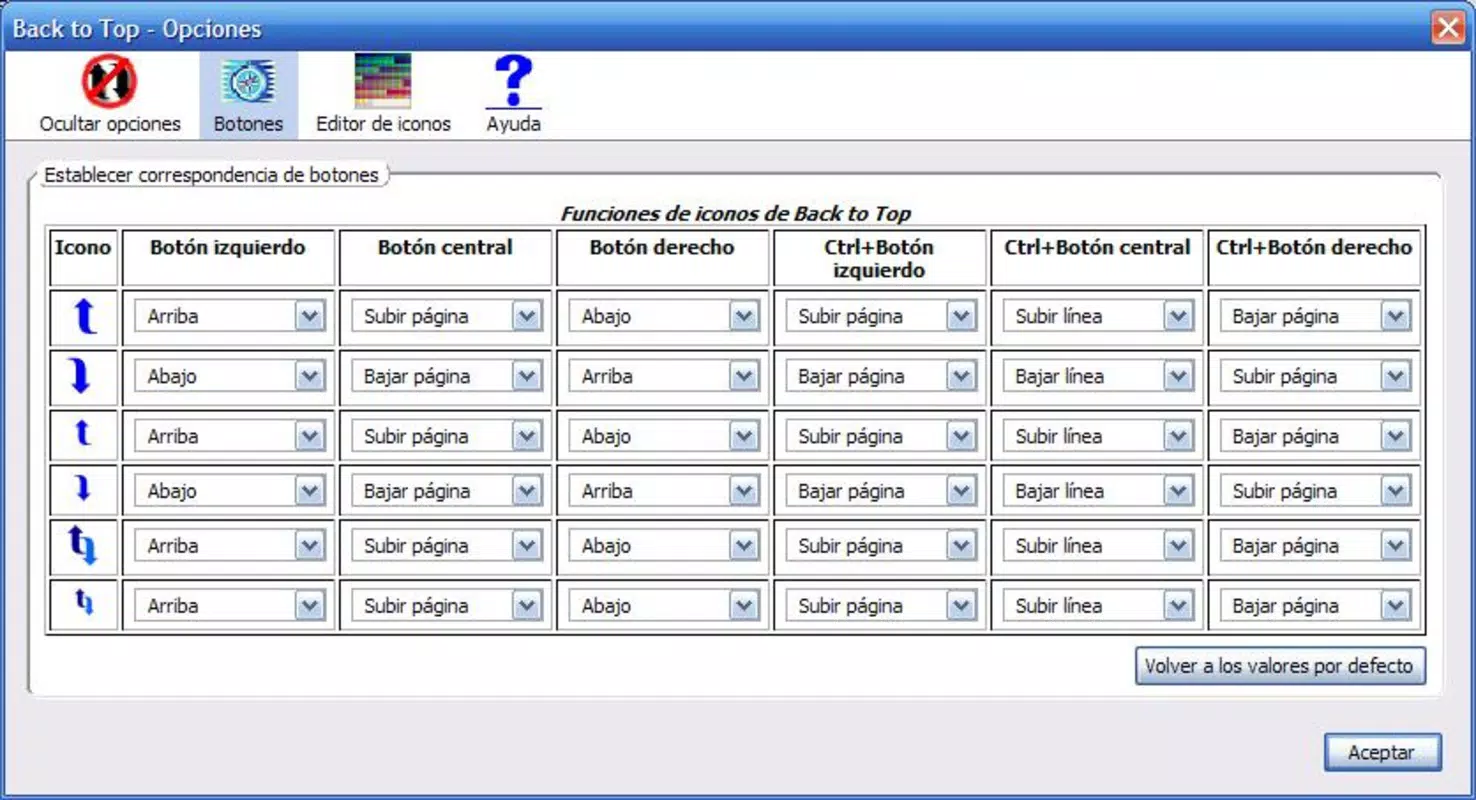The image size is (1476, 800).
Task: Expand third row Botón central Subir página dropdown
Action: tap(446, 437)
